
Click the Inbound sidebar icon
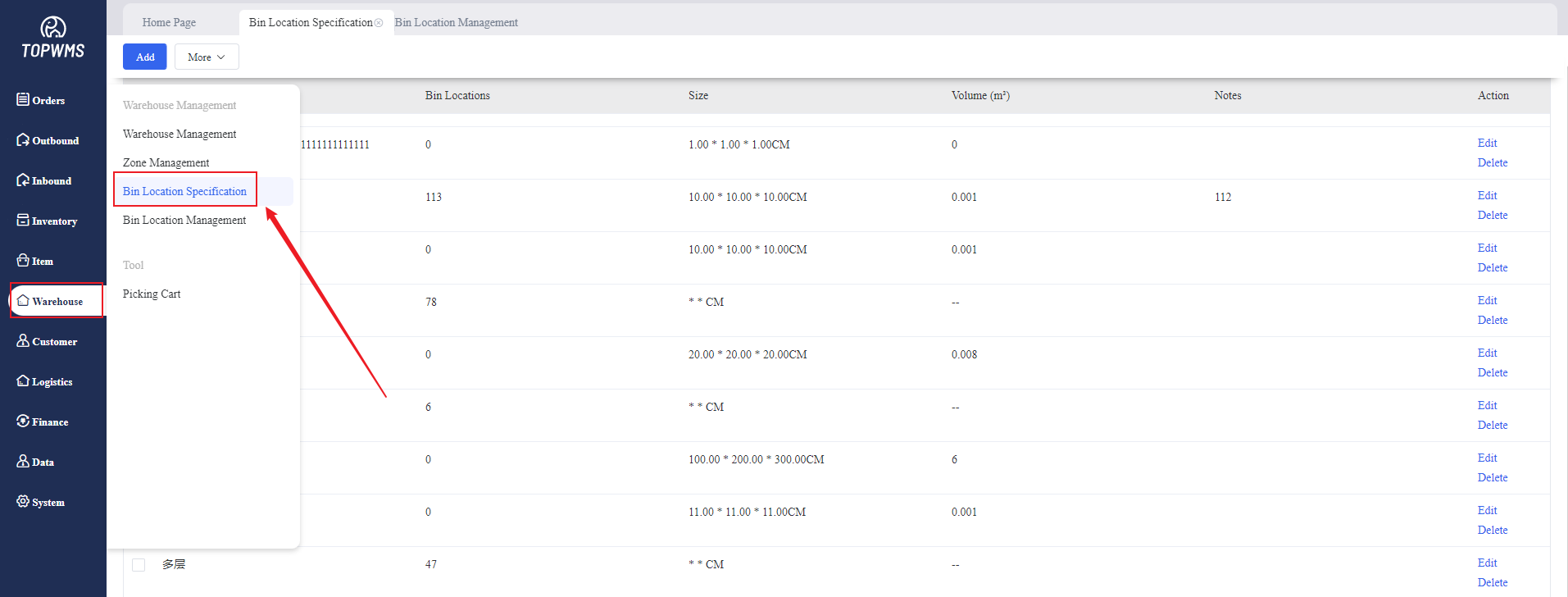coord(23,180)
